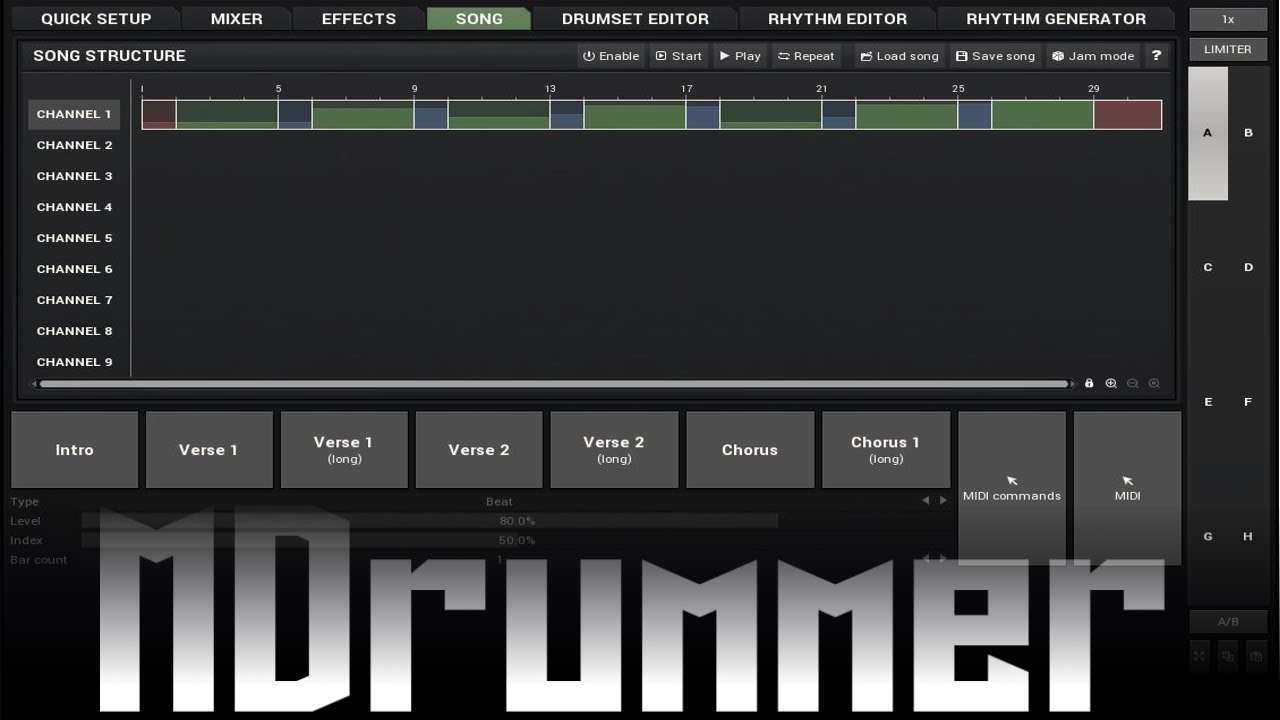Select the CHANNEL 3 row
The width and height of the screenshot is (1280, 720).
click(x=74, y=176)
